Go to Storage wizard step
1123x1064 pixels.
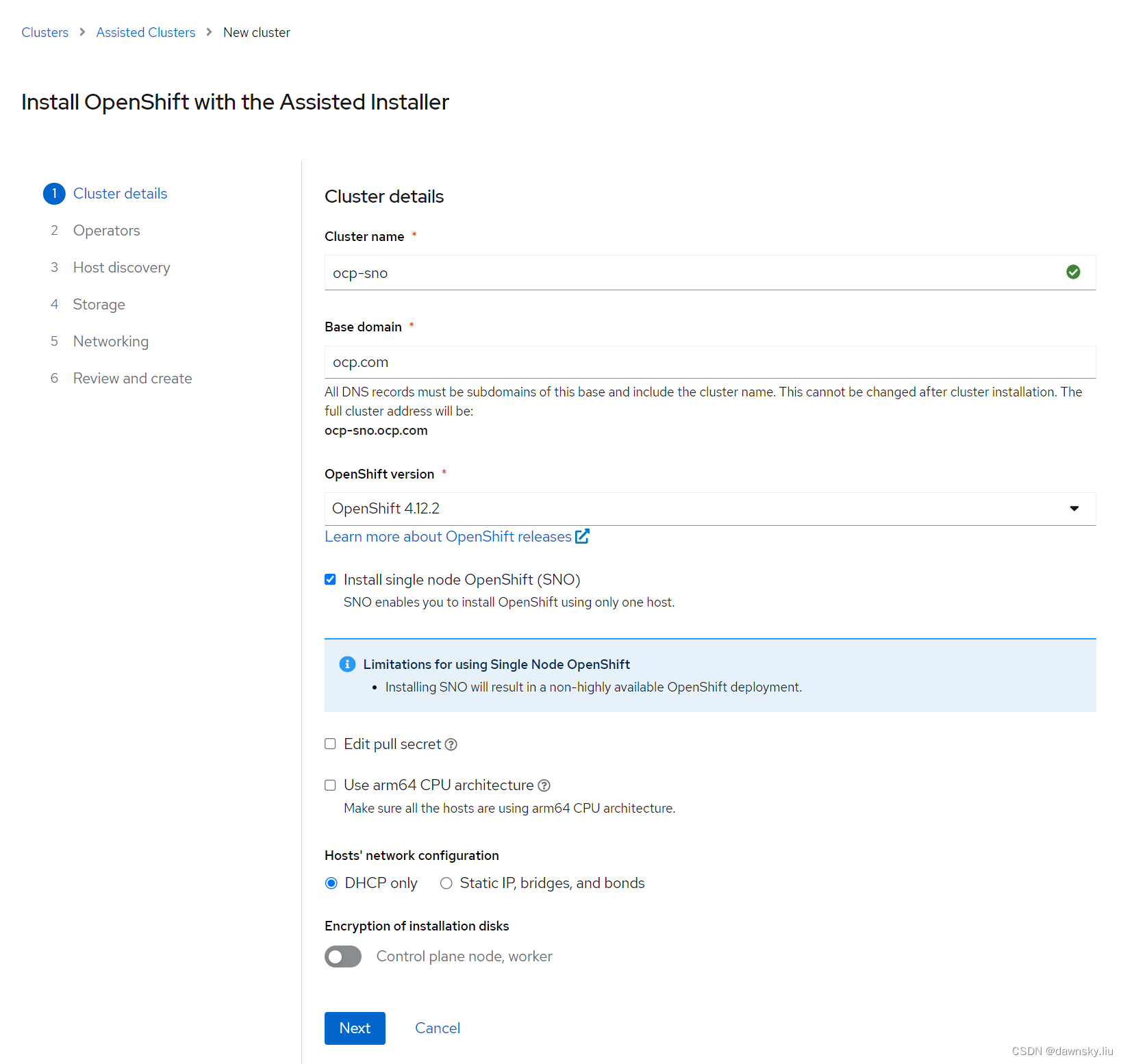(x=99, y=305)
